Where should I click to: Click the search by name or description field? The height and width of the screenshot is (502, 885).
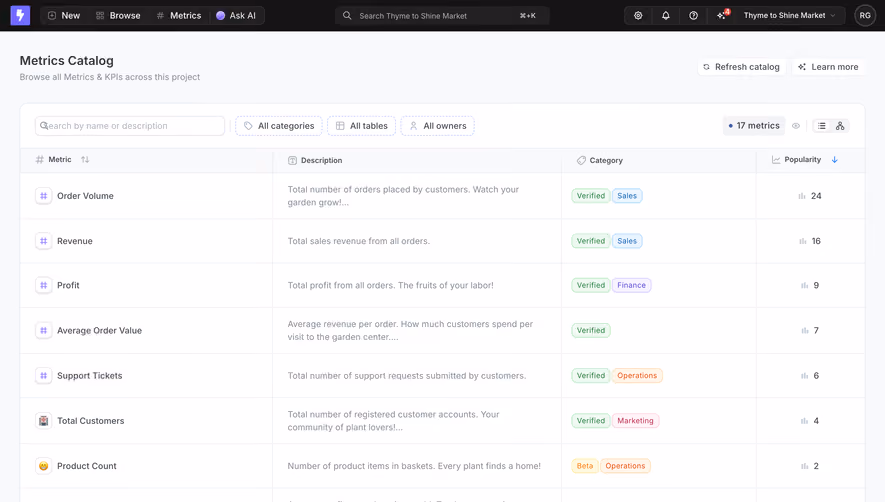(x=130, y=125)
